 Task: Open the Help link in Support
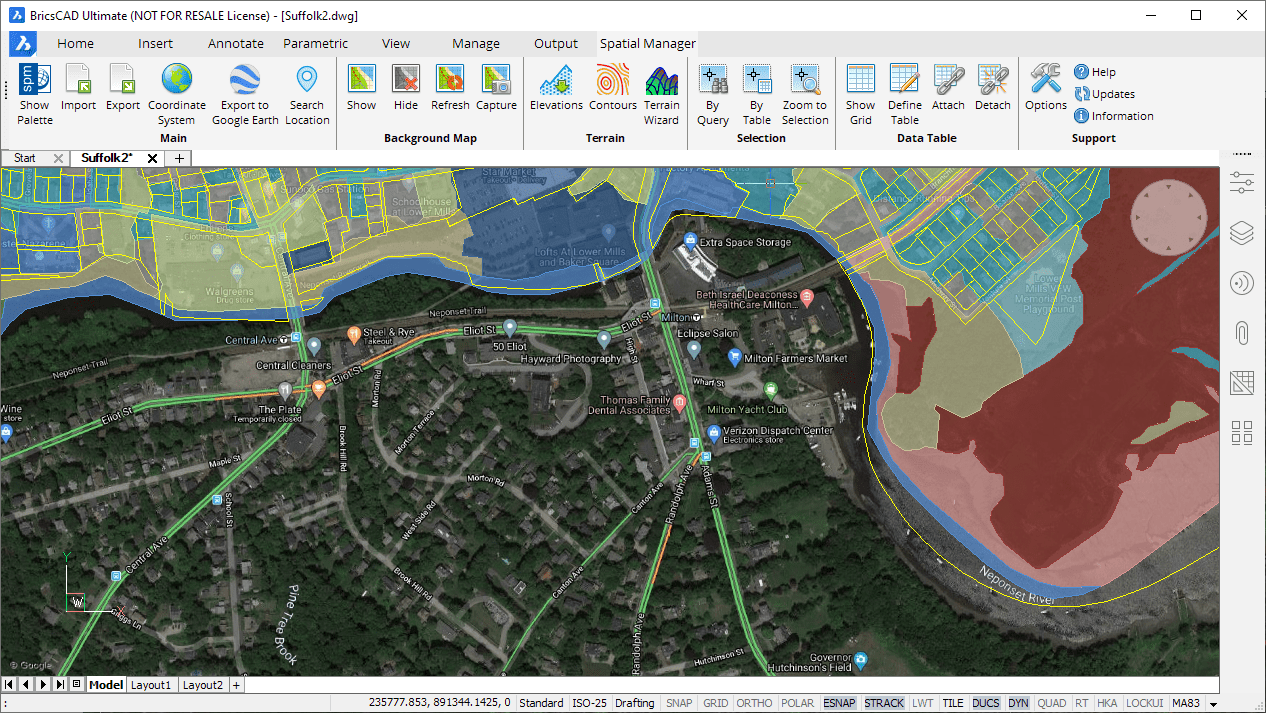[1094, 72]
